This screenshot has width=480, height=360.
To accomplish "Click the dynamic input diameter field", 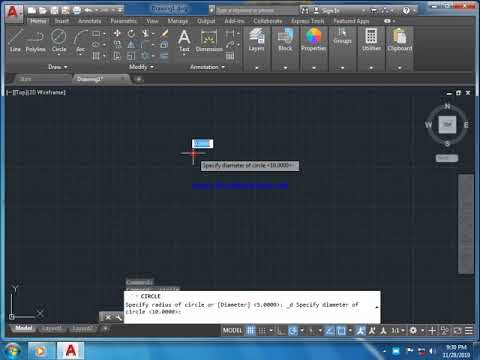I will [x=202, y=144].
